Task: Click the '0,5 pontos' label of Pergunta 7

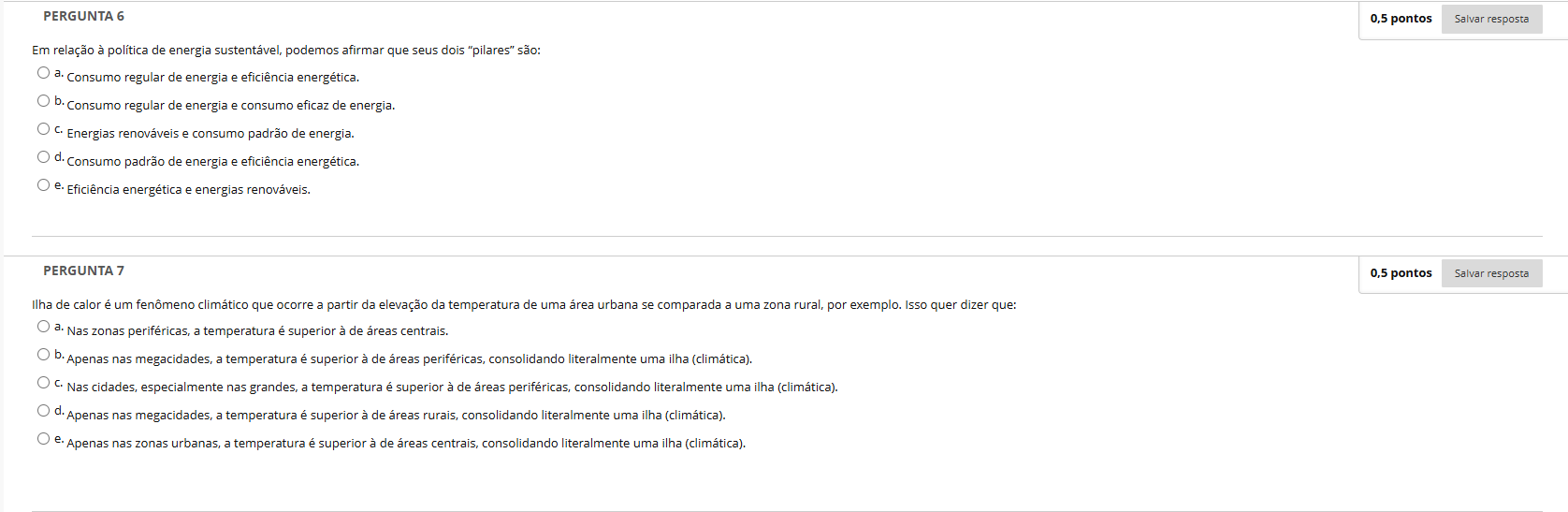Action: point(1401,273)
